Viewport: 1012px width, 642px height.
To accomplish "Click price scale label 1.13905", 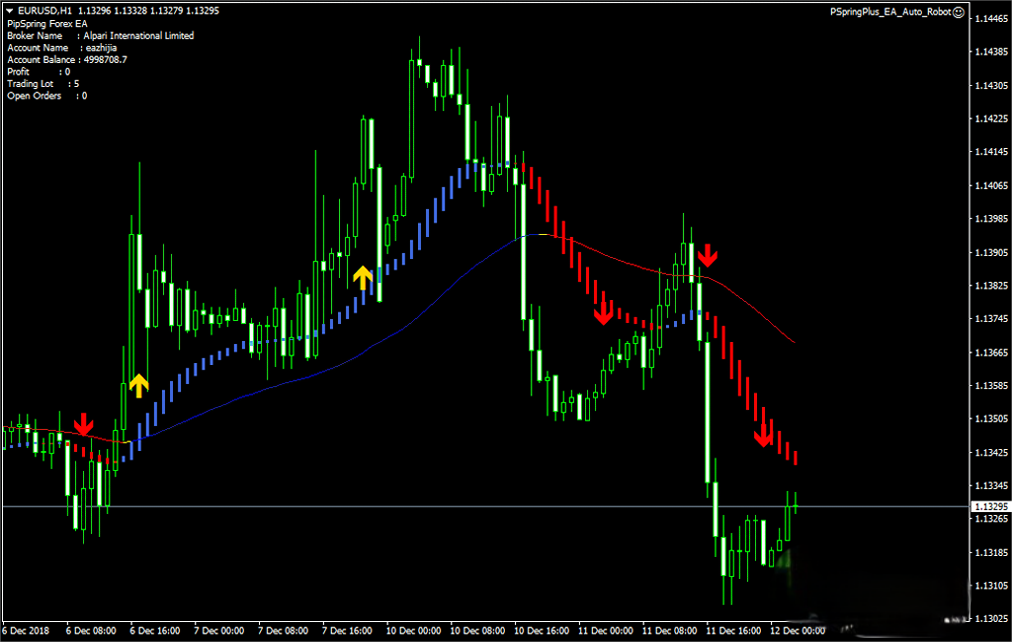I will pyautogui.click(x=991, y=252).
